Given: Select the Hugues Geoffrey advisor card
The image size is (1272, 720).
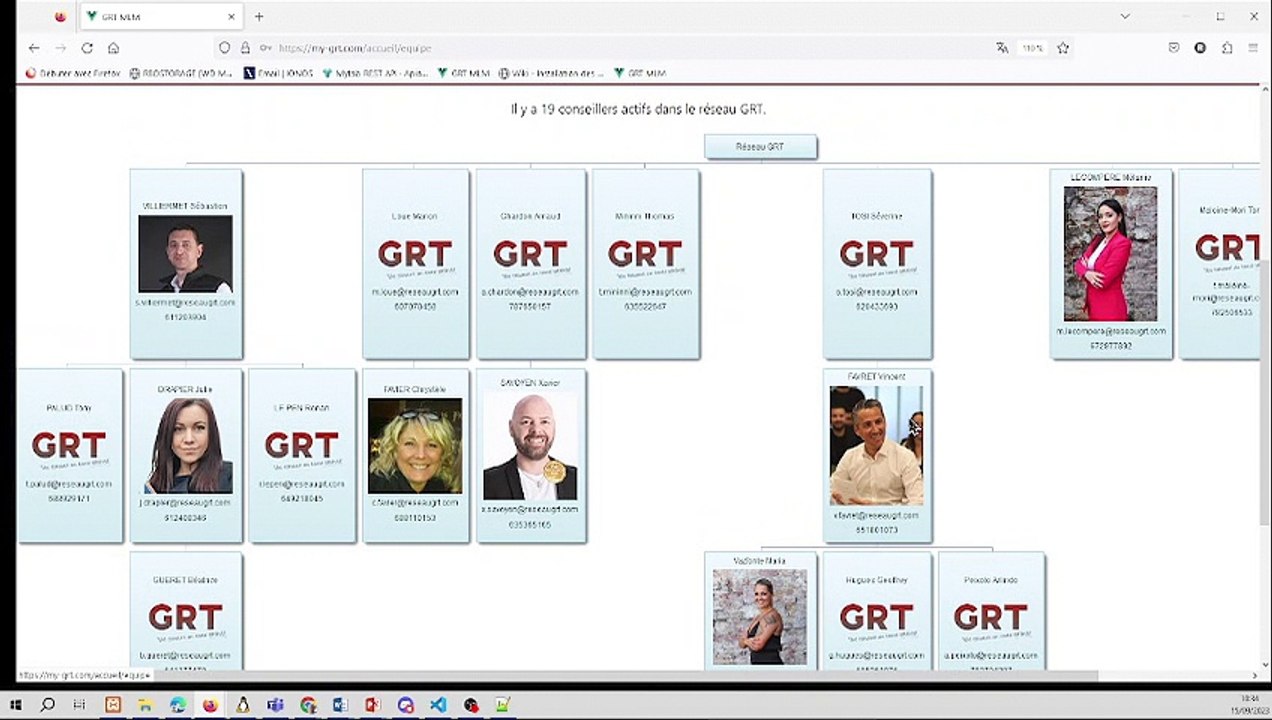Looking at the screenshot, I should [x=877, y=610].
